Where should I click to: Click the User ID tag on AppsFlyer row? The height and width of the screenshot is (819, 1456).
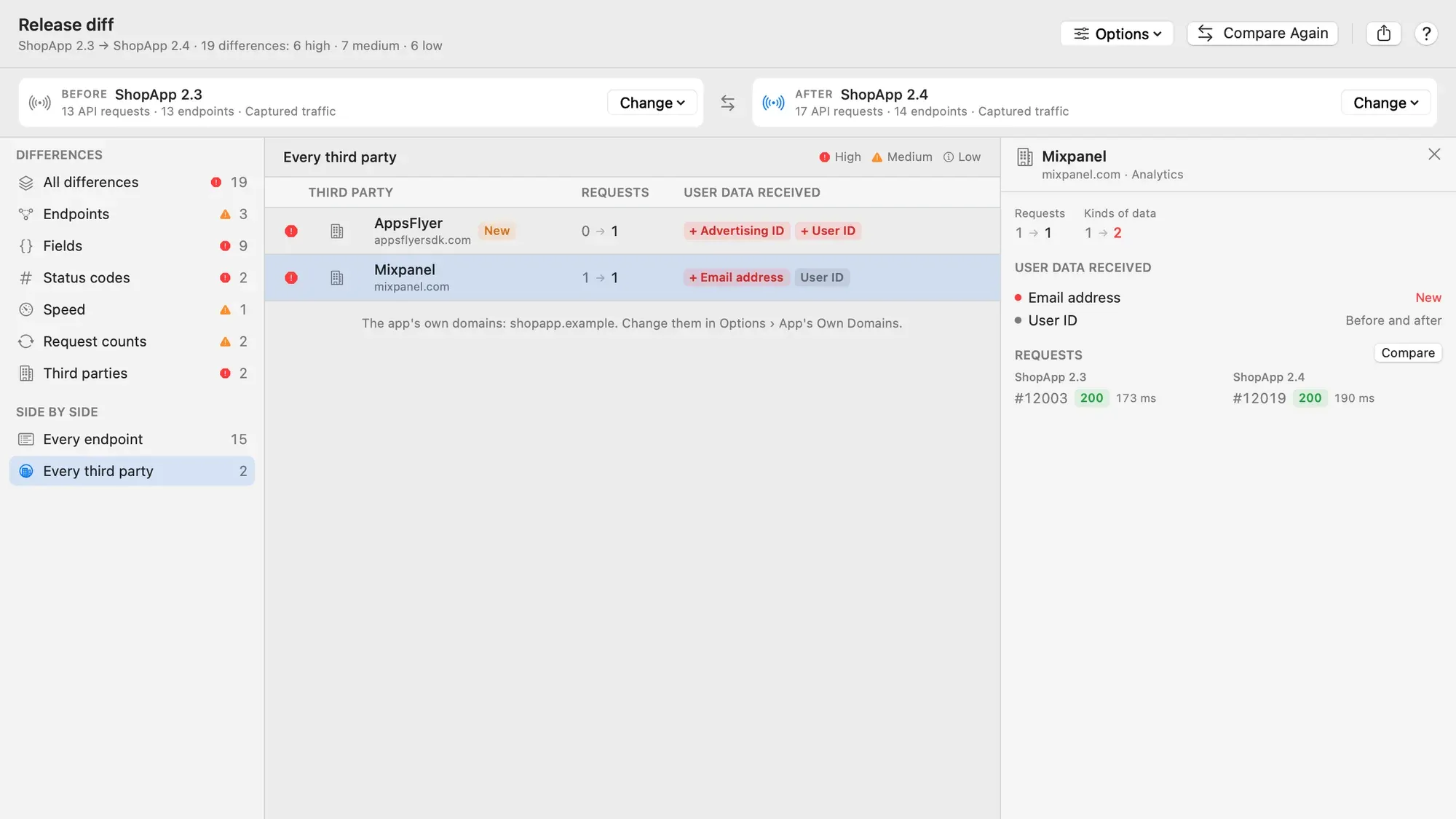click(828, 231)
